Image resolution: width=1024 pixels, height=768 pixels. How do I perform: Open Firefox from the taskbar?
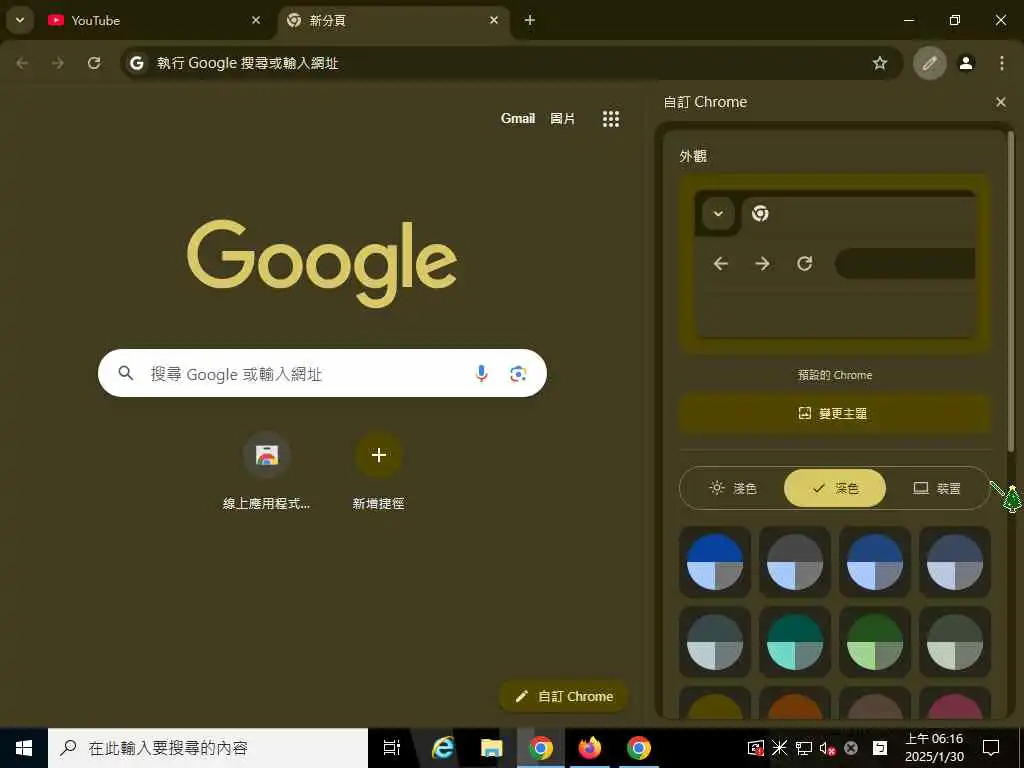click(x=590, y=748)
